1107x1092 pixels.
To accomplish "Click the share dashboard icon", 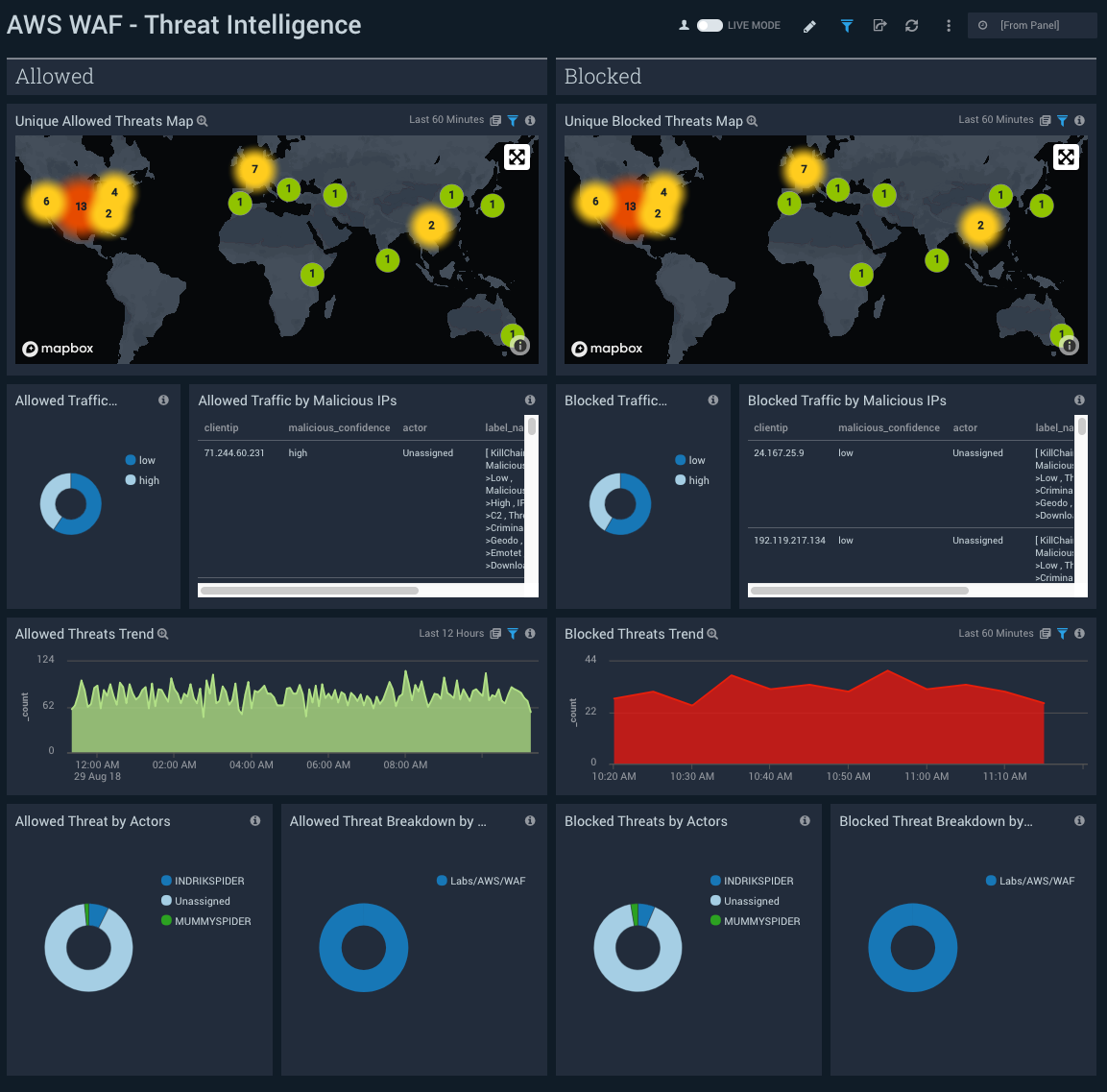I will tap(879, 26).
